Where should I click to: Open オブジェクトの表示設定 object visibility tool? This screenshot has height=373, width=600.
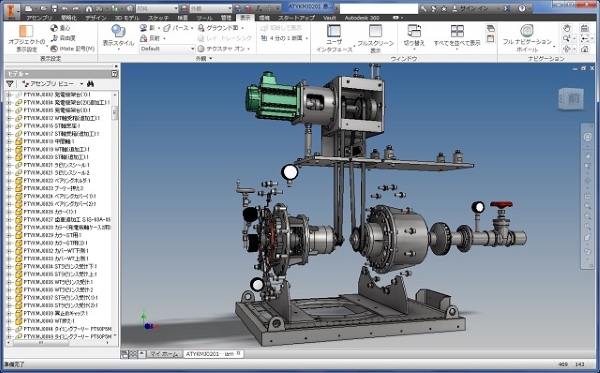(26, 39)
